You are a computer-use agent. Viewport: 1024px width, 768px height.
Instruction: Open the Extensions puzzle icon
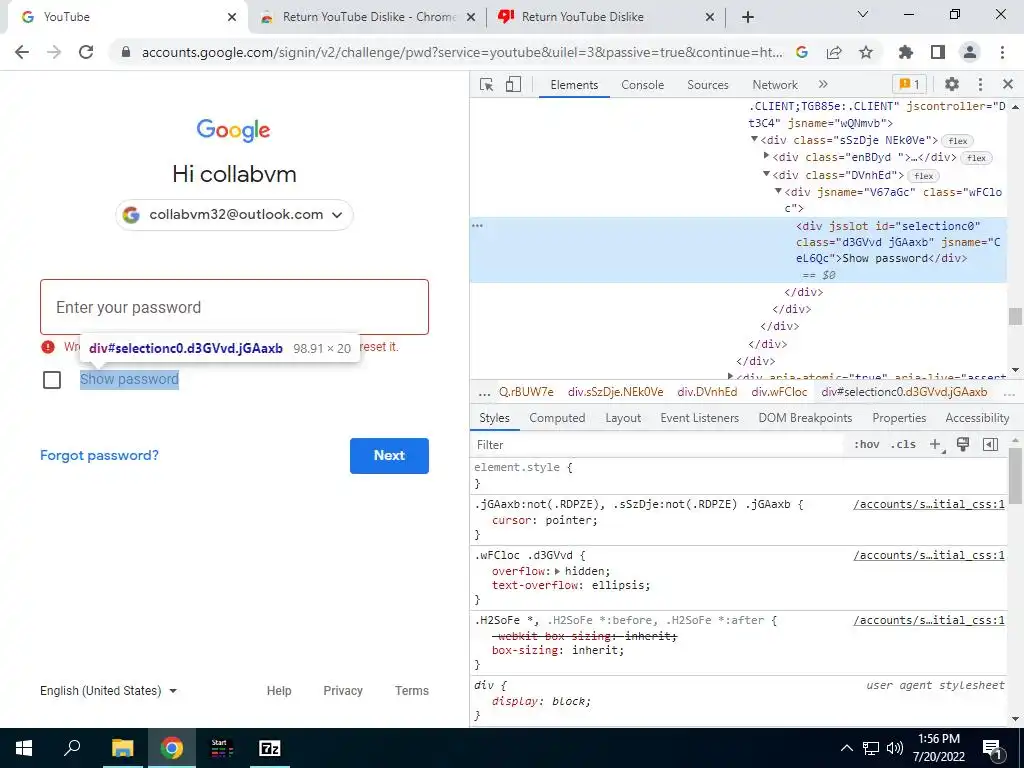(x=906, y=52)
